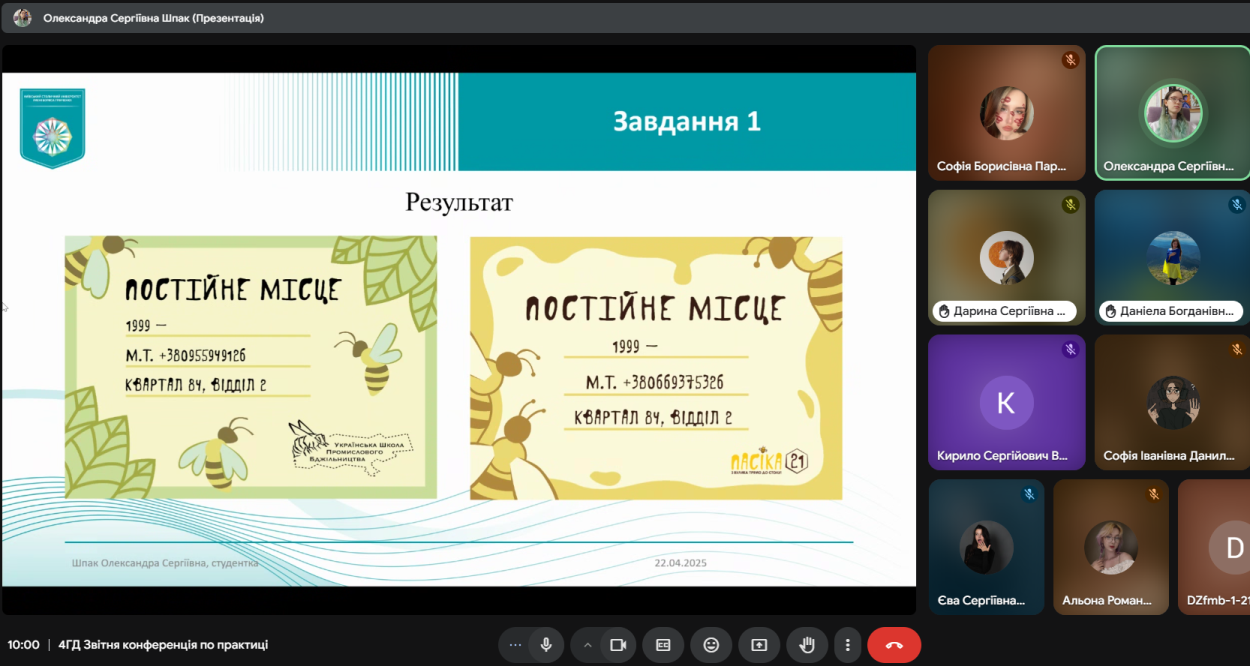Viewport: 1250px width, 666px height.
Task: Click the green business card image
Action: (x=251, y=367)
